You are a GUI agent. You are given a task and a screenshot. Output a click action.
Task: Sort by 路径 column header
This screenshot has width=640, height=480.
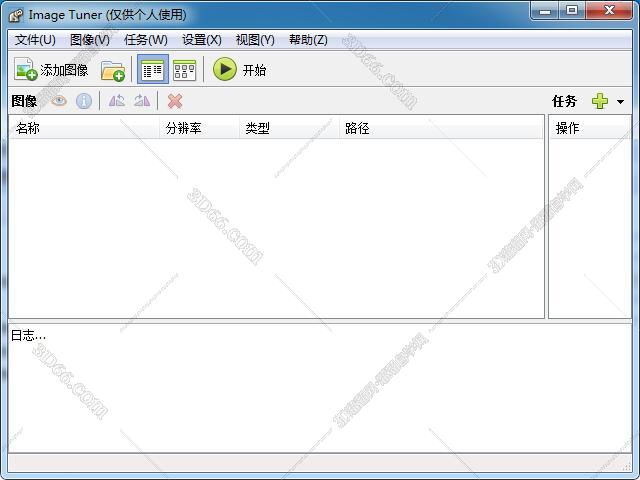click(x=441, y=128)
